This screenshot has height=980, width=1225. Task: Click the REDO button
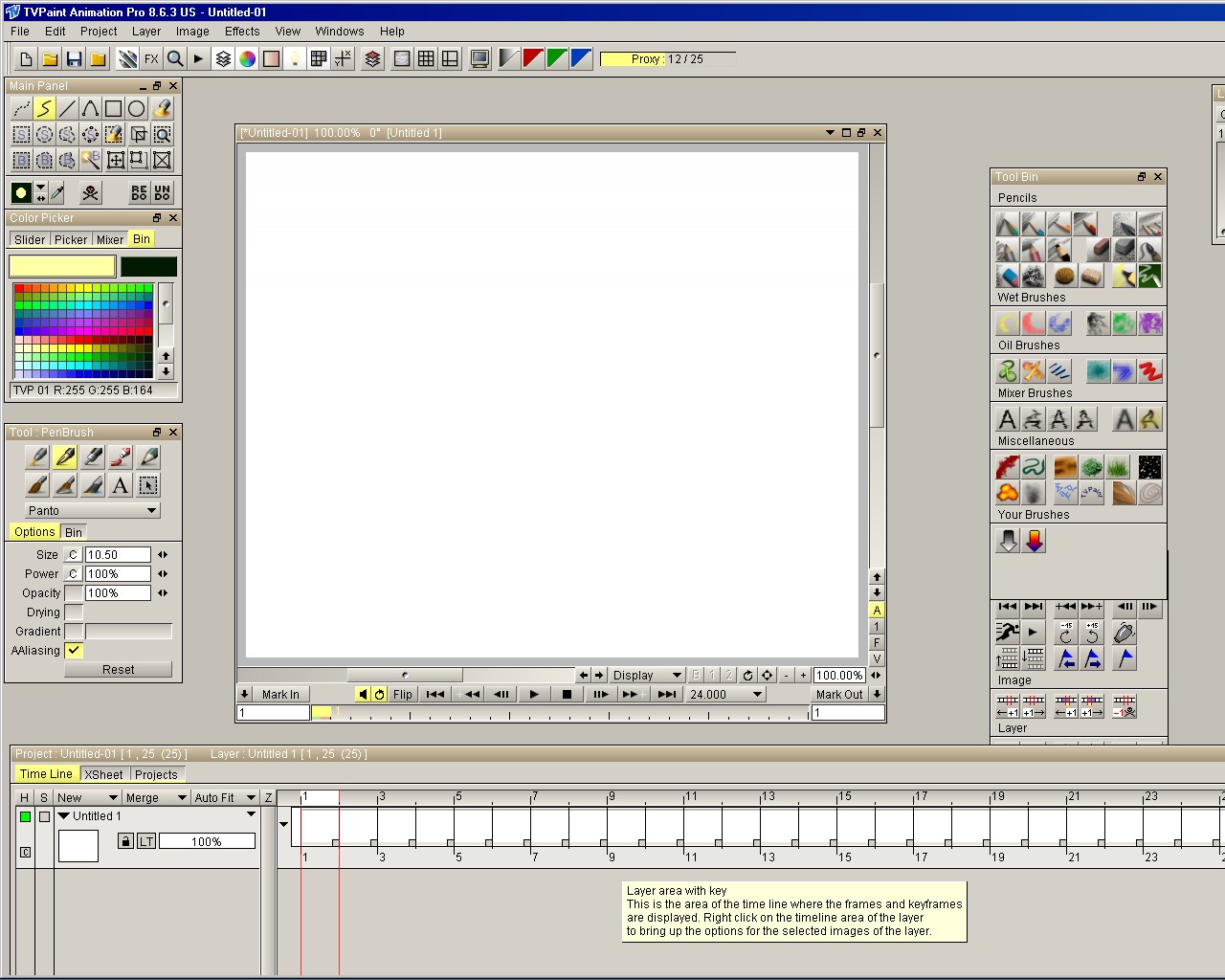(x=139, y=193)
